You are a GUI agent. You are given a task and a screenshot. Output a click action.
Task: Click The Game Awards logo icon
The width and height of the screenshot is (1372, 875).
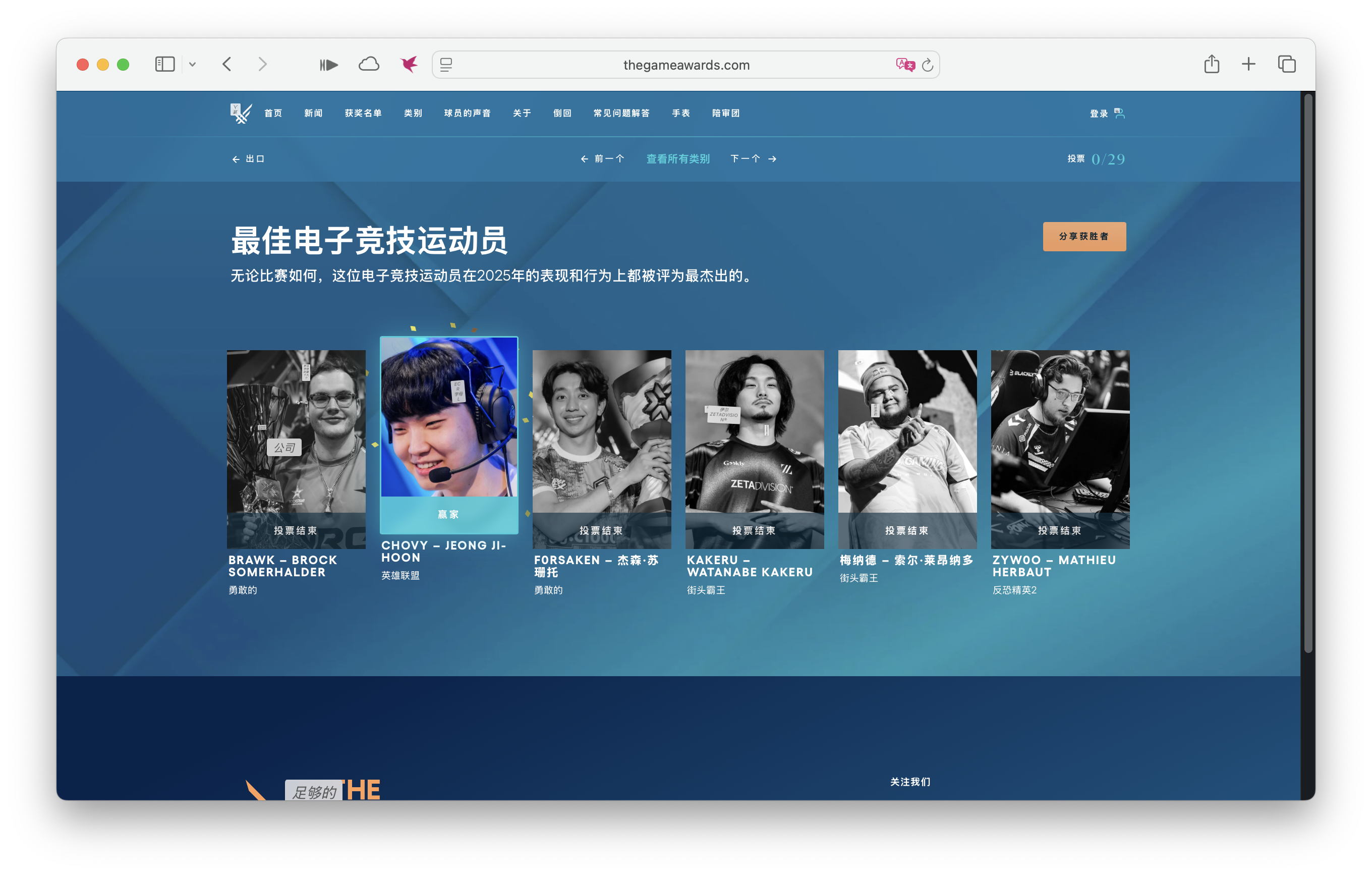click(x=240, y=113)
